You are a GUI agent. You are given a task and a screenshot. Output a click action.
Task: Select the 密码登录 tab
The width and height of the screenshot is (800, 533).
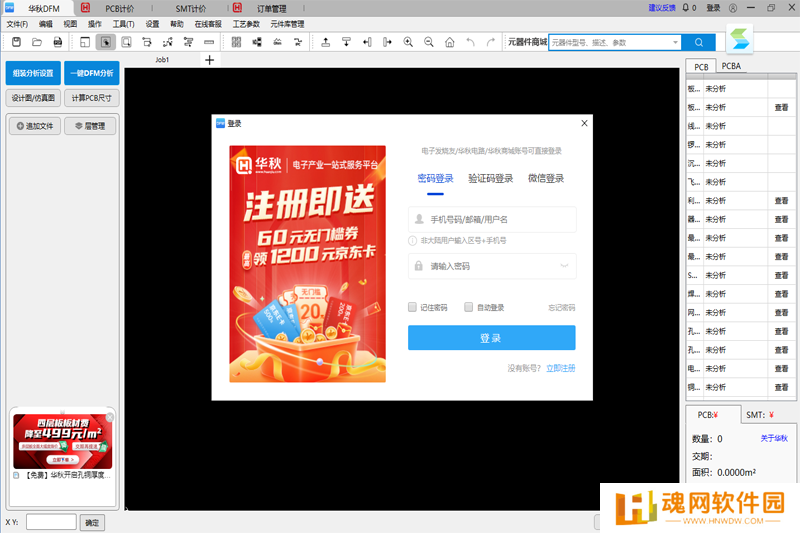tap(435, 179)
